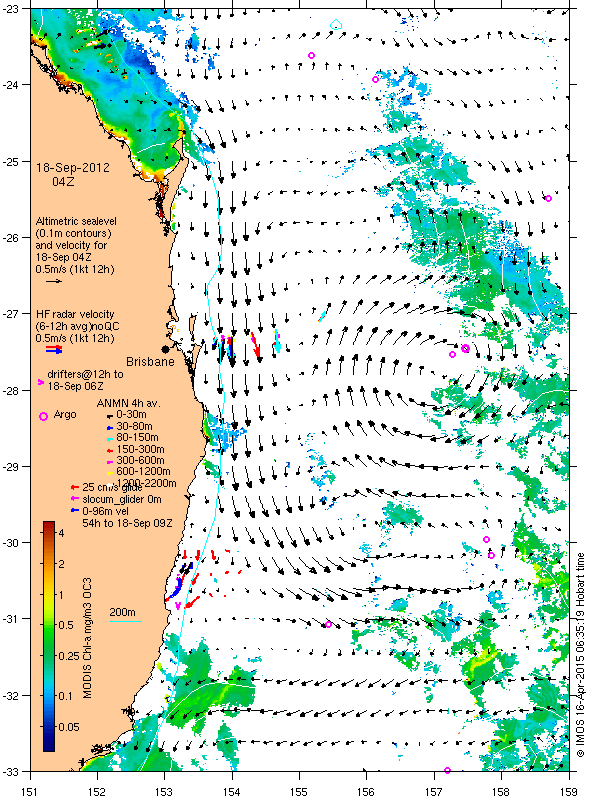Click the '-33' latitude axis label
Screen dimensions: 590x800
click(11, 771)
